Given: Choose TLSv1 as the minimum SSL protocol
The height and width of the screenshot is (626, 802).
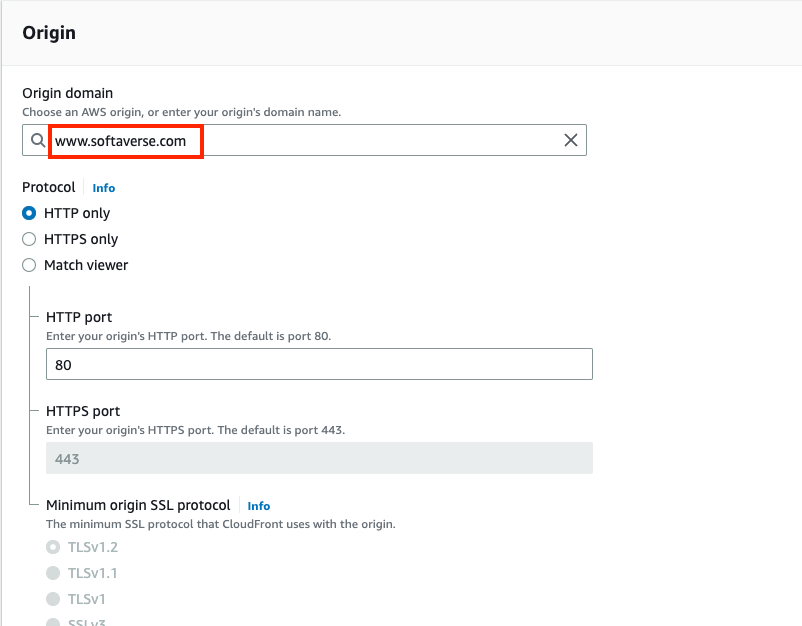Looking at the screenshot, I should 53,597.
